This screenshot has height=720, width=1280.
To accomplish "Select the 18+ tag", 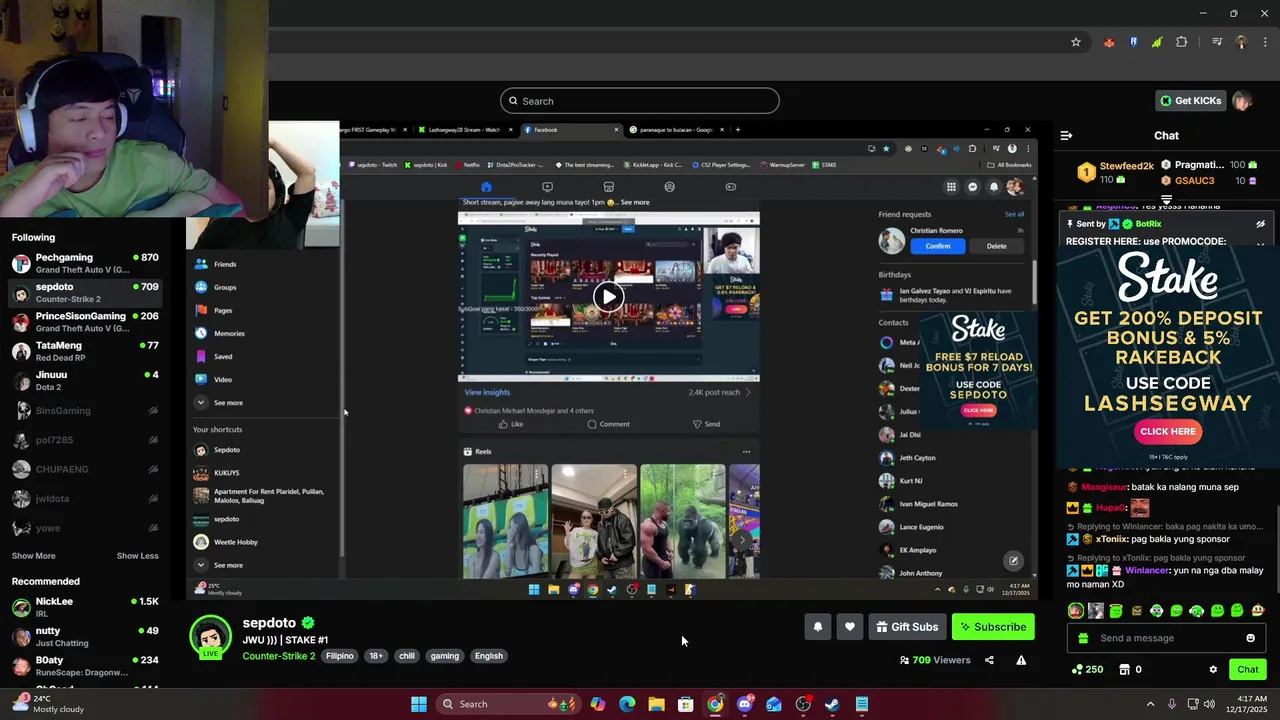I will coord(376,656).
